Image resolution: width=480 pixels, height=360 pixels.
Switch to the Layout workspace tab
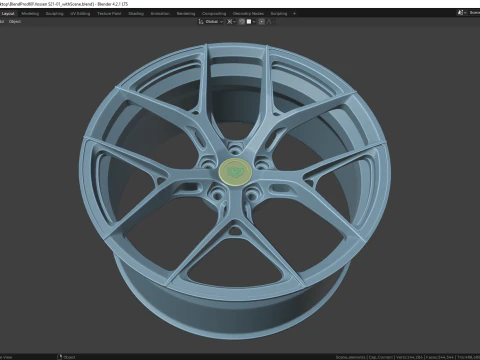8,14
